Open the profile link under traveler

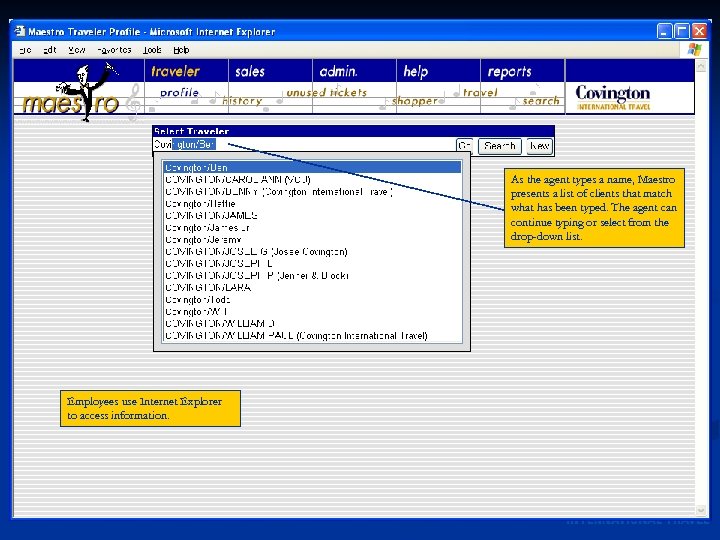point(179,92)
